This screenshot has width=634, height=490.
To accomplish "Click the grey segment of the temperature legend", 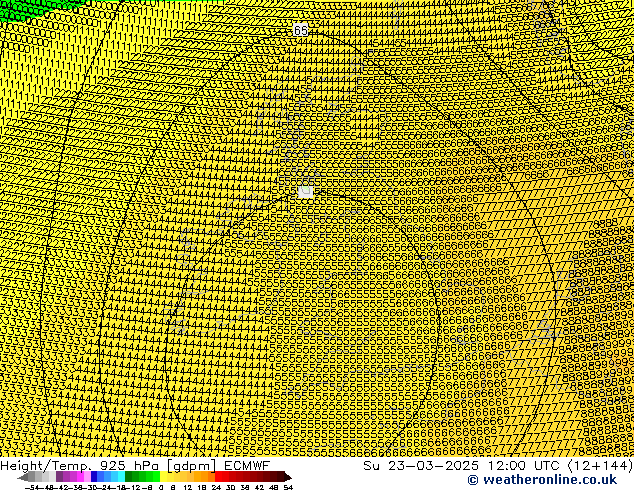I will [x=42, y=477].
